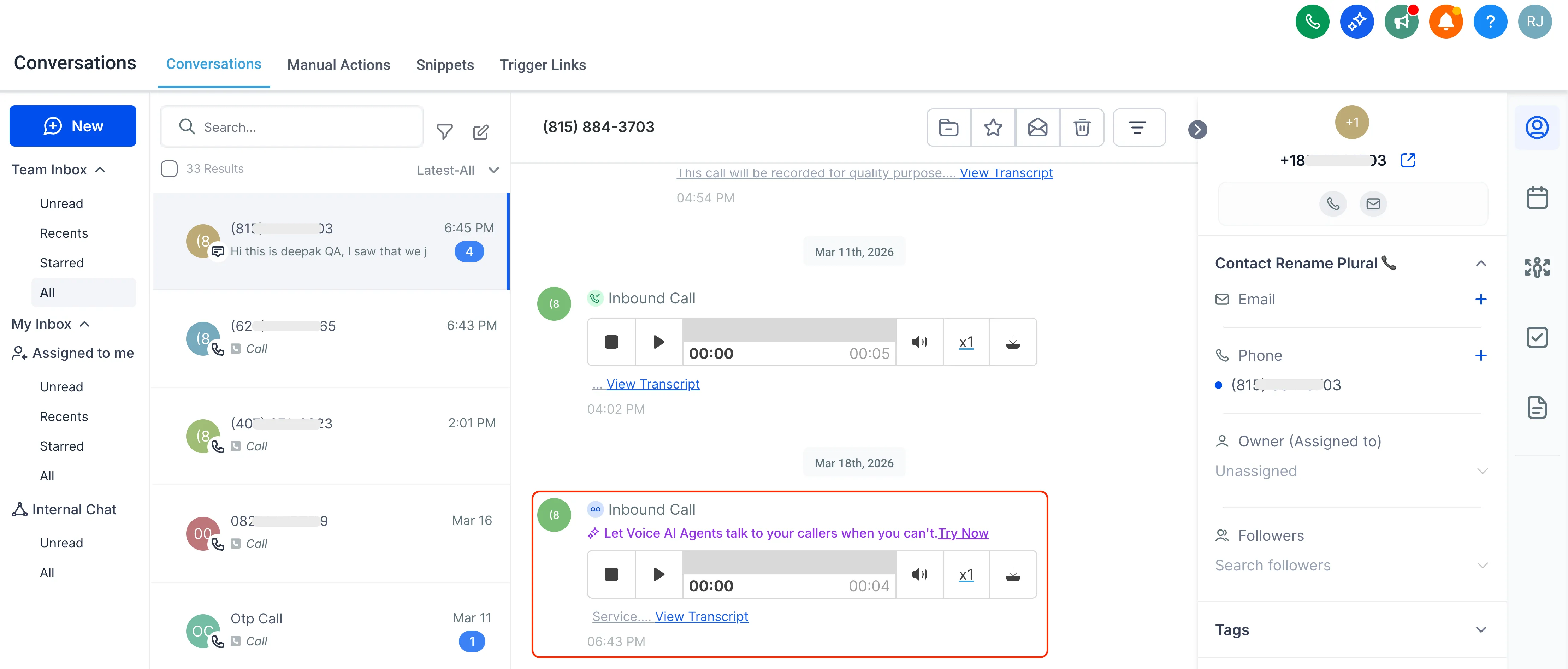Screen dimensions: 1568x669
Task: Mark conversation as unread with the envelope icon
Action: 1037,128
